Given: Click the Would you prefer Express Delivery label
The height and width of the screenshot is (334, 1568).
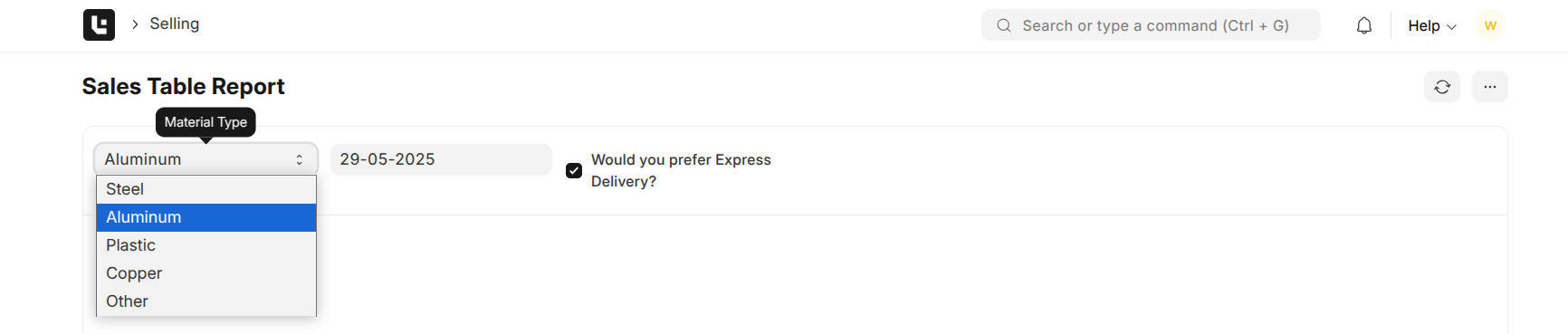Looking at the screenshot, I should [681, 170].
